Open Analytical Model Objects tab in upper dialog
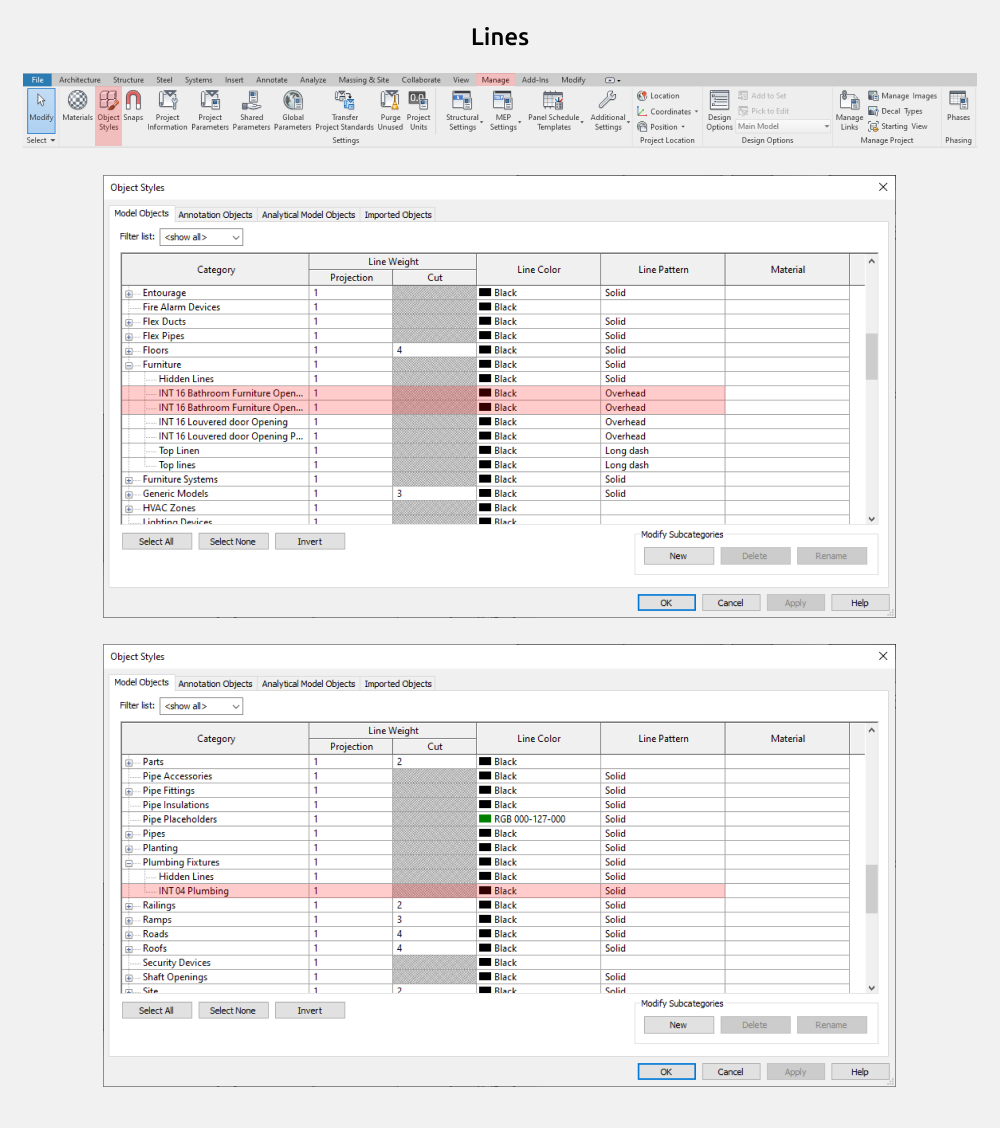The height and width of the screenshot is (1128, 1000). click(309, 214)
